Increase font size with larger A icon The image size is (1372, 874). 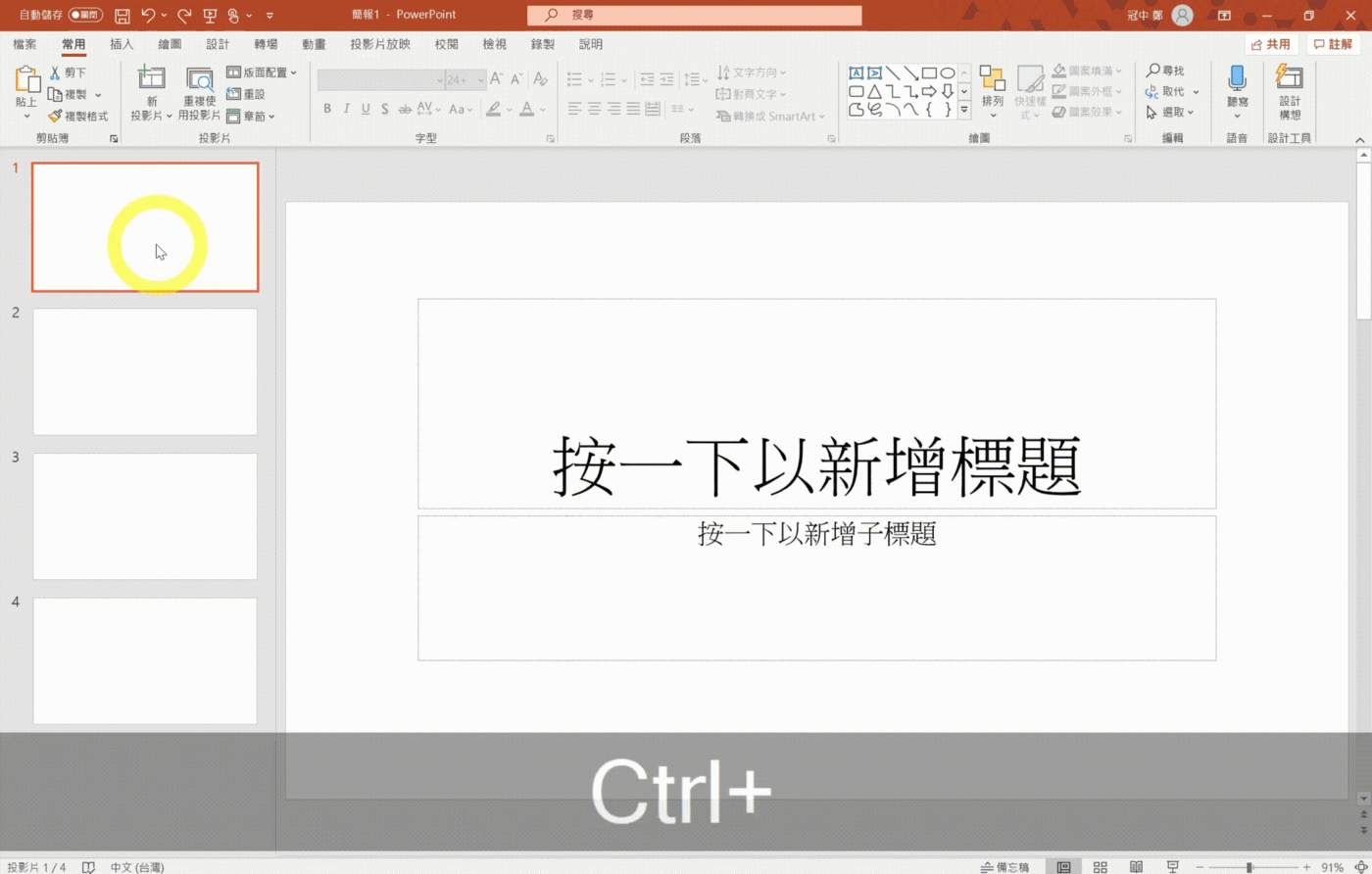point(496,79)
